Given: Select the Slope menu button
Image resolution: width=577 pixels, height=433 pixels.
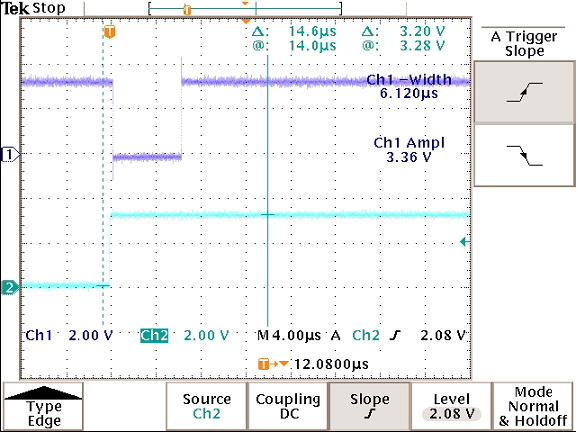Looking at the screenshot, I should point(370,406).
